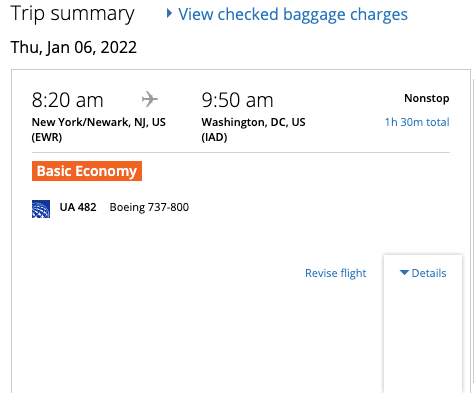Click flight number UA 482

click(78, 207)
